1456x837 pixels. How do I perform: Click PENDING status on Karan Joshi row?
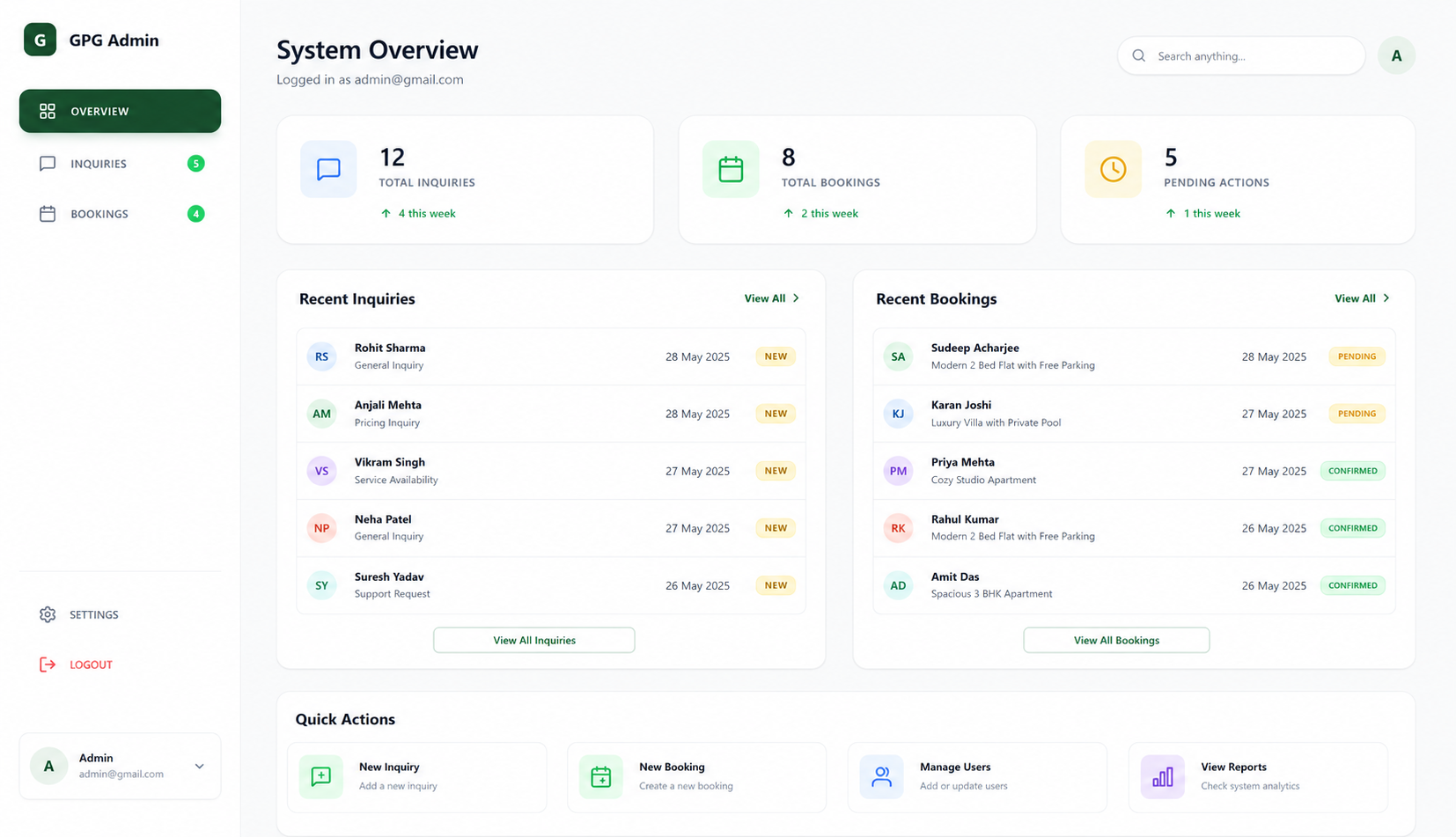(x=1357, y=414)
